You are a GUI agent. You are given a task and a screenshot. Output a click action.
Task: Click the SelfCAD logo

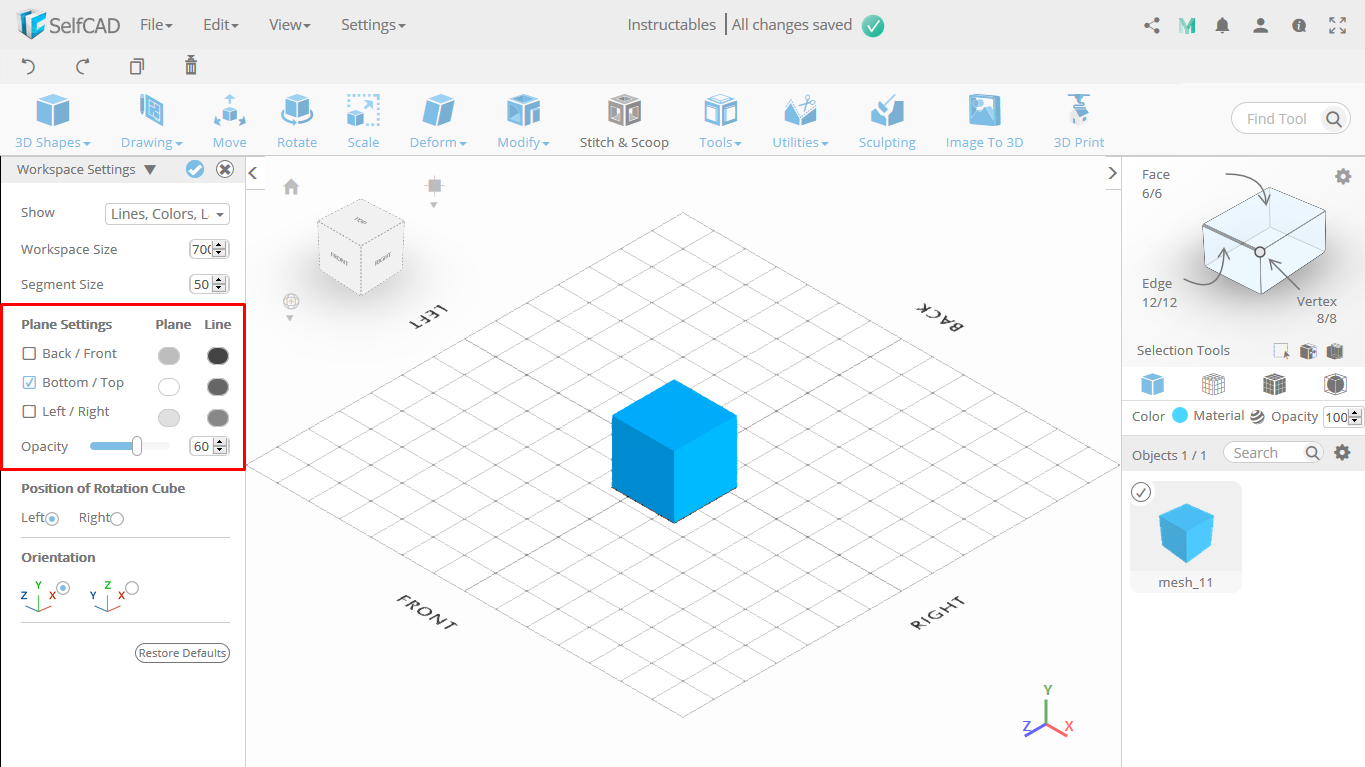click(68, 25)
